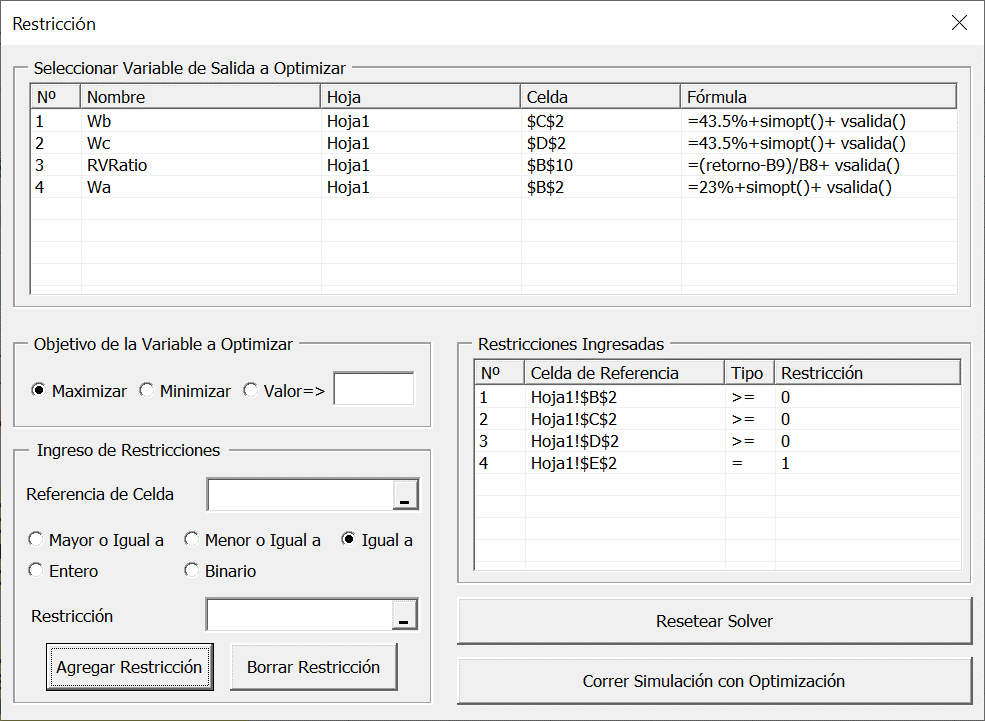Click the Agregar Restricción button

[129, 666]
